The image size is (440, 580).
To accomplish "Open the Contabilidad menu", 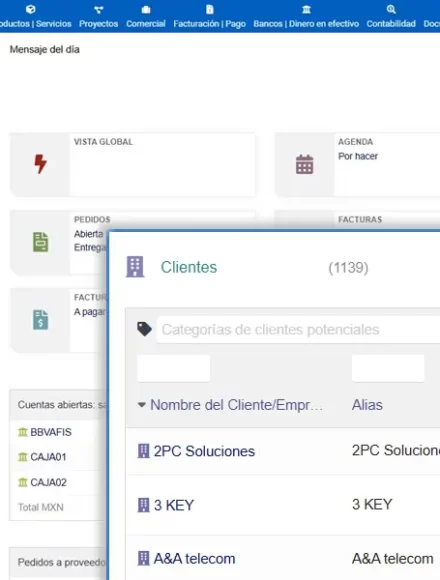I will coord(391,24).
